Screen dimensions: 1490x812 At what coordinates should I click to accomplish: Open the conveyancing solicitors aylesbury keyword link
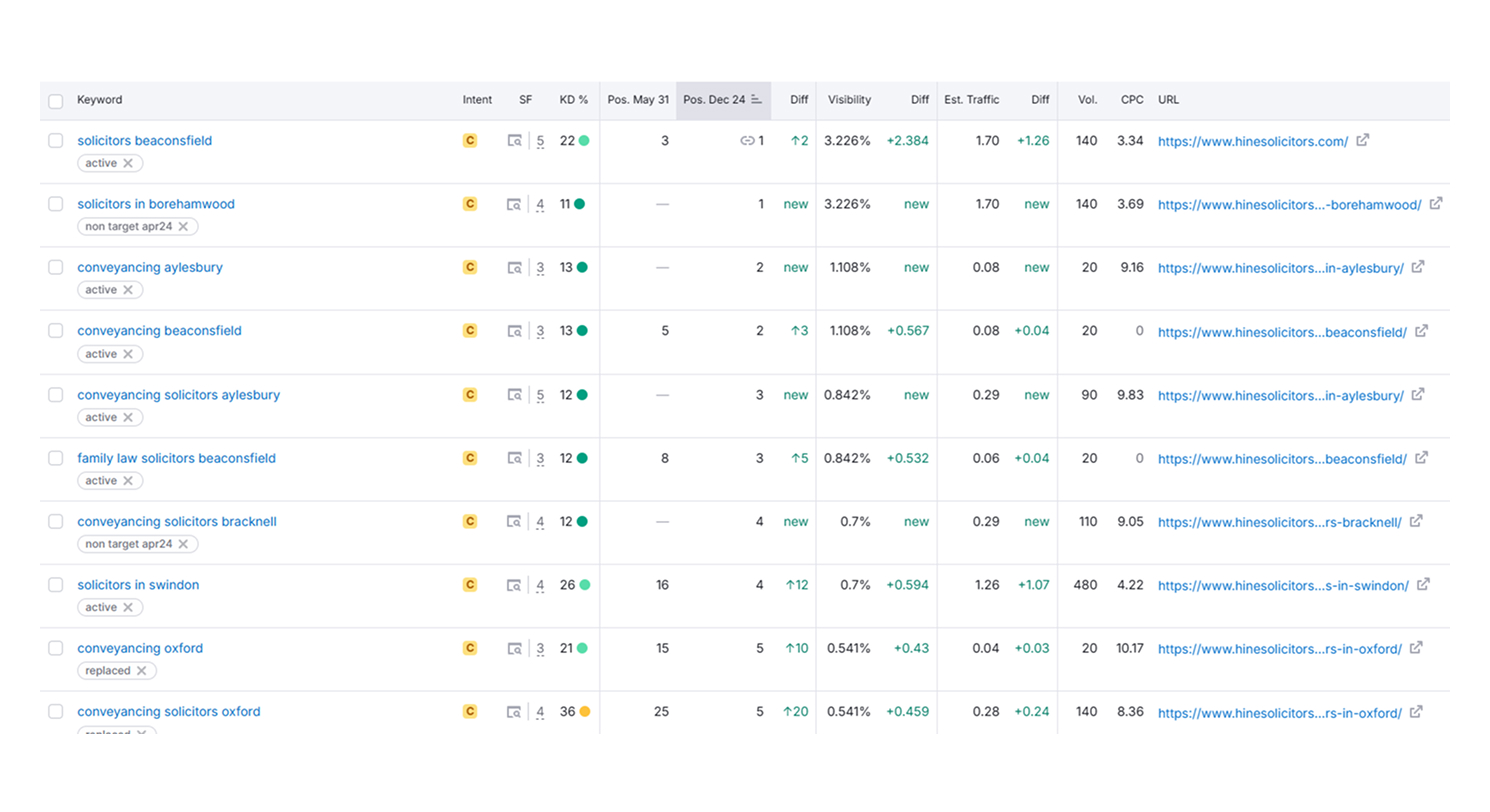click(x=178, y=395)
